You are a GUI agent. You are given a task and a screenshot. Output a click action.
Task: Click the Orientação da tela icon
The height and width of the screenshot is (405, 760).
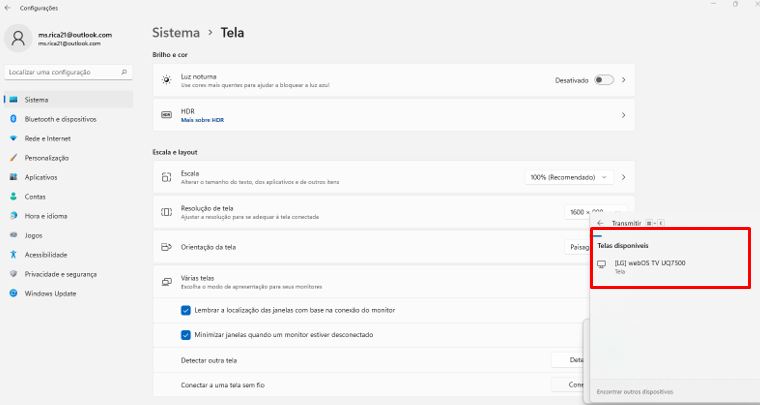166,247
